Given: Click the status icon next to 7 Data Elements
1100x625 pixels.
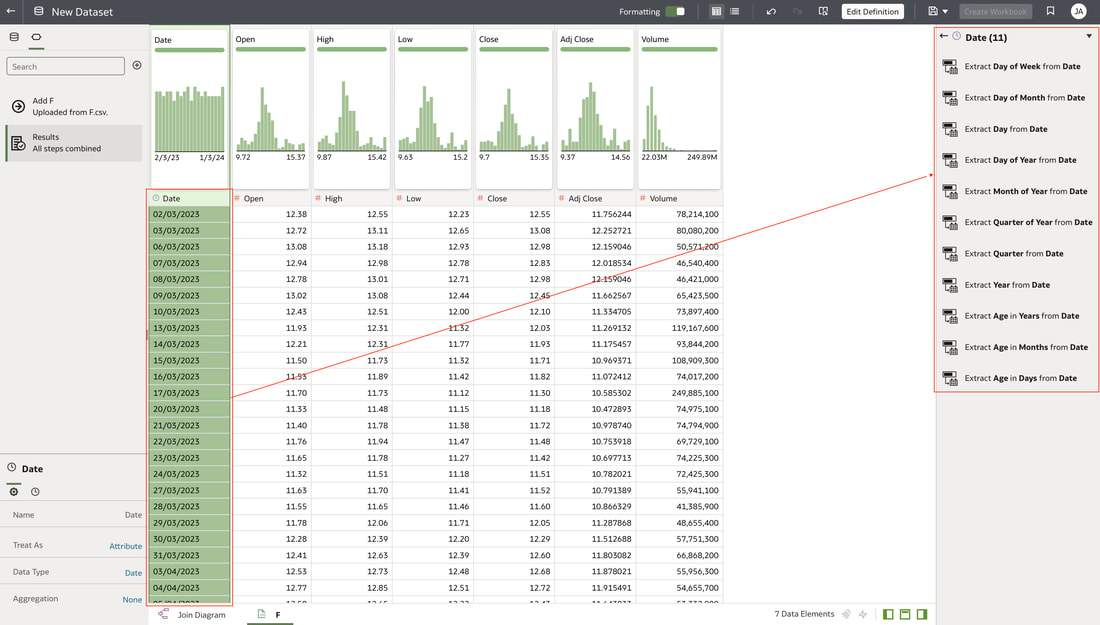Looking at the screenshot, I should (x=847, y=614).
